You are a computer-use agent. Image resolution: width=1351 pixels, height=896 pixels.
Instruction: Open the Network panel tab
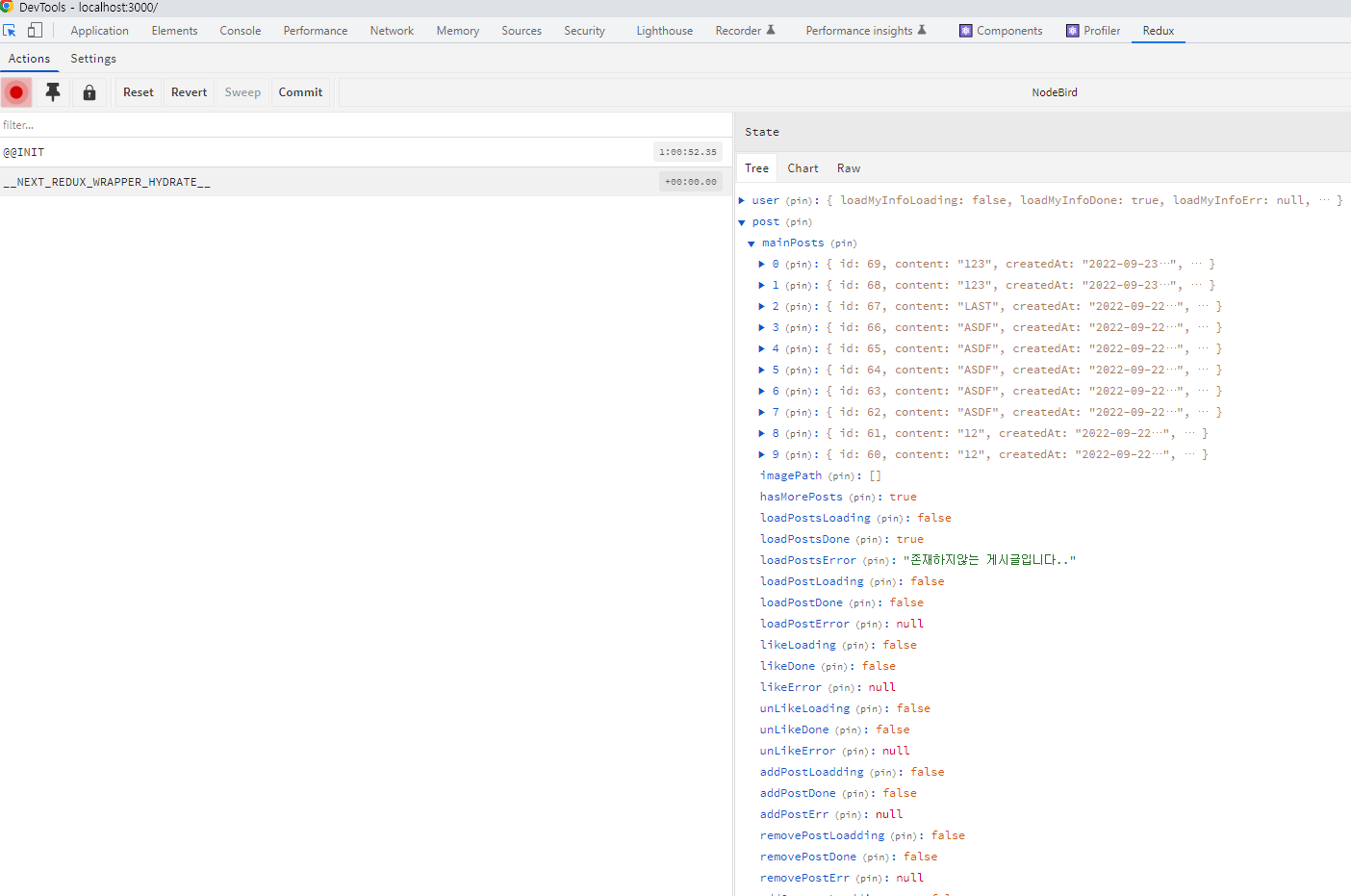point(392,31)
